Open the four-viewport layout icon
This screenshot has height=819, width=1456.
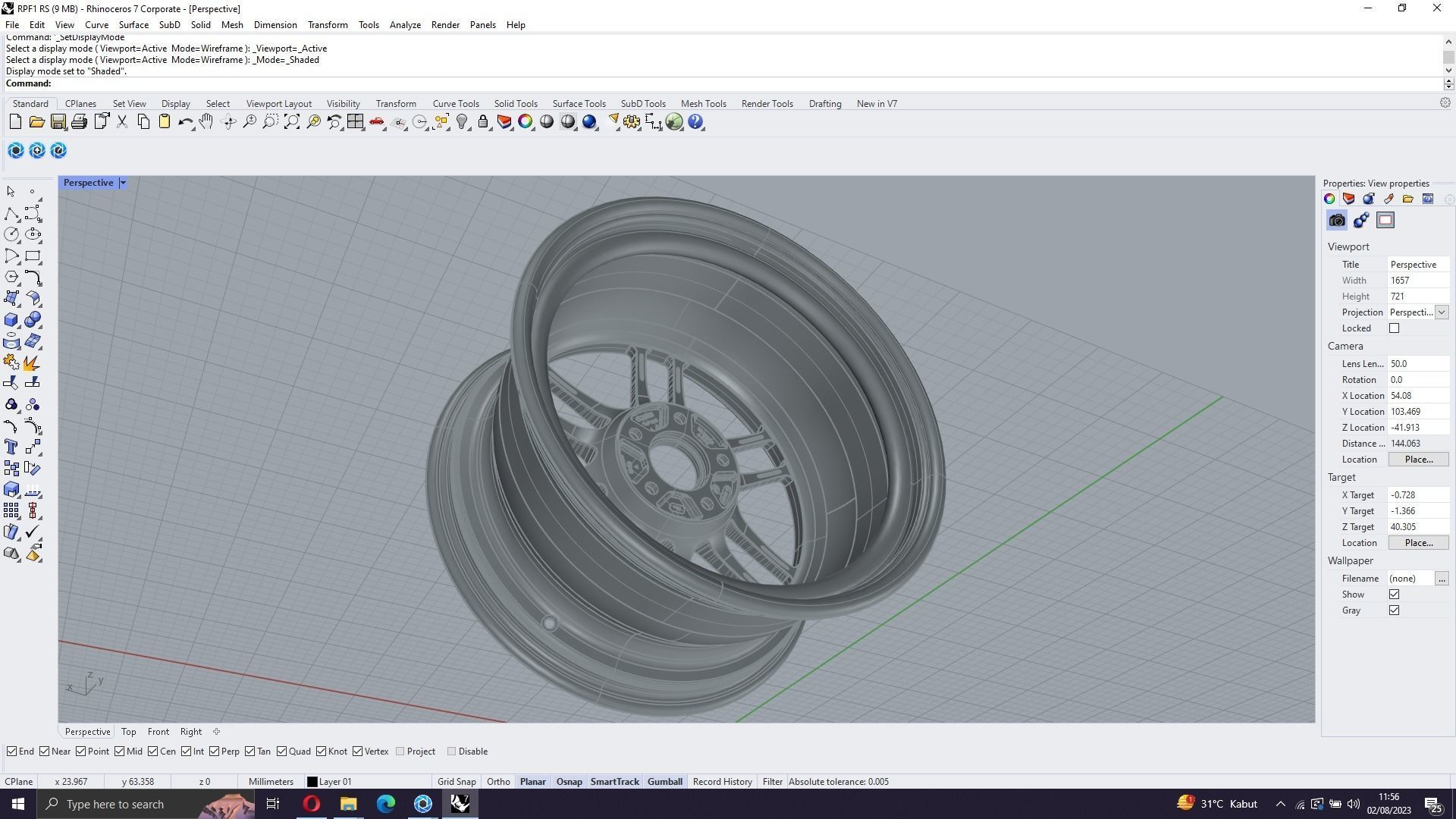pos(355,122)
